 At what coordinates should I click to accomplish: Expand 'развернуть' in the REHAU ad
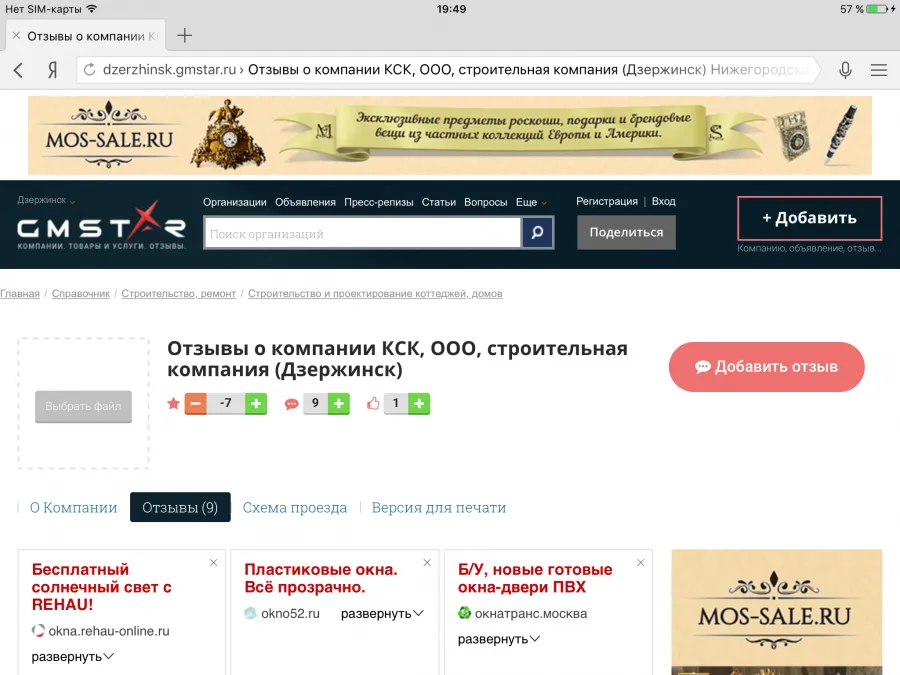click(x=72, y=657)
